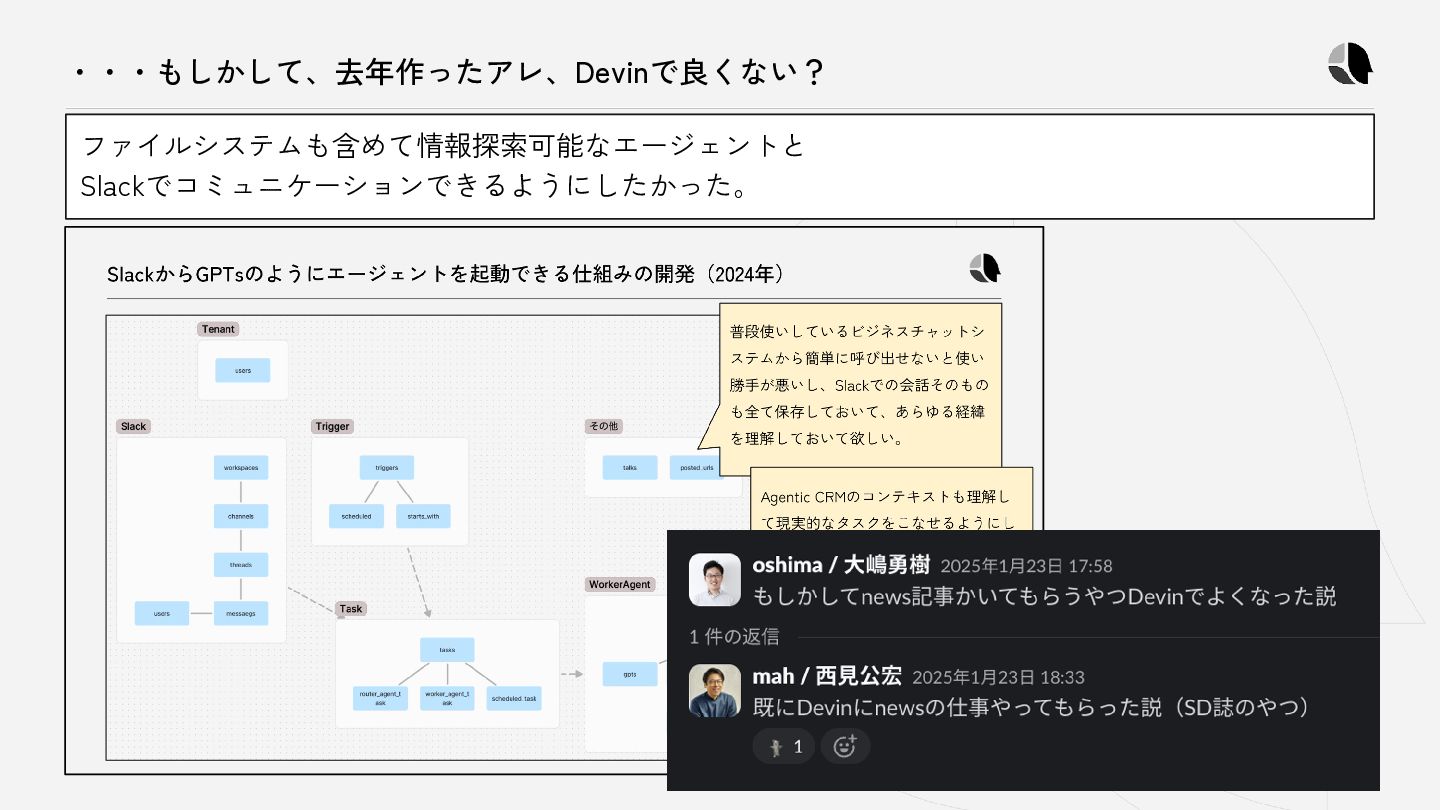Click mah's profile avatar in the Slack reply
Screen dimensions: 1440x810
pos(715,691)
